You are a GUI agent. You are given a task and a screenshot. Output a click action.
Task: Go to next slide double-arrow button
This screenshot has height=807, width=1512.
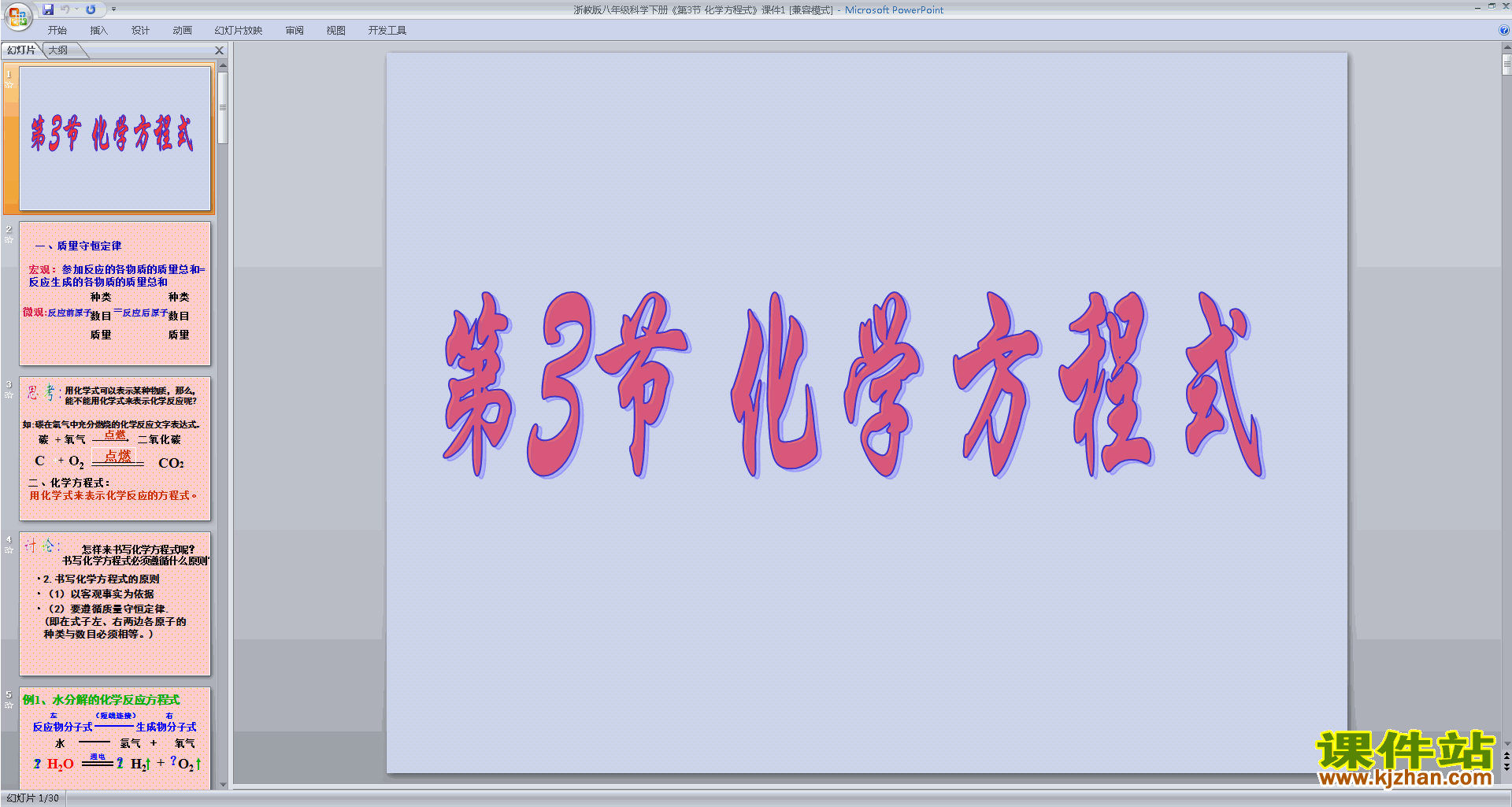point(1506,767)
